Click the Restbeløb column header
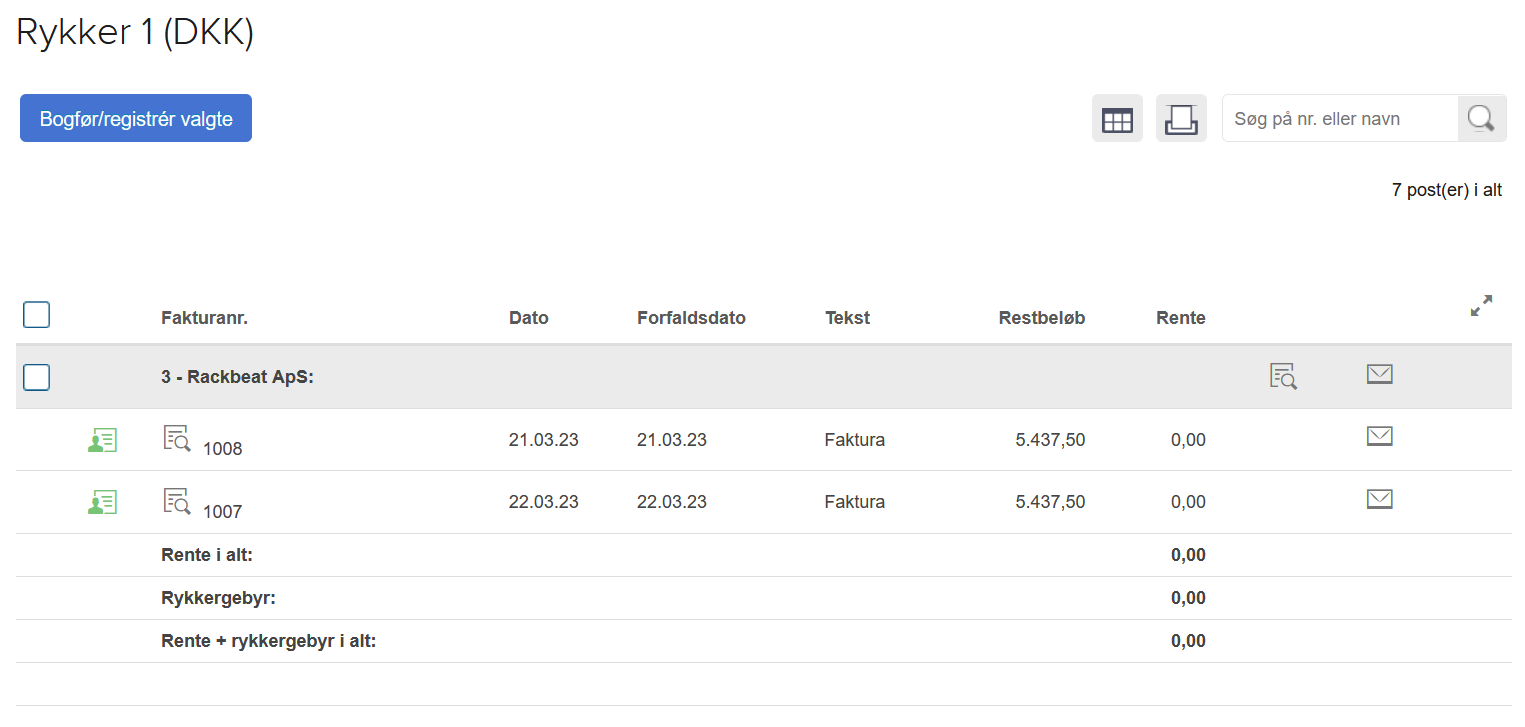The width and height of the screenshot is (1525, 727). (x=1041, y=318)
